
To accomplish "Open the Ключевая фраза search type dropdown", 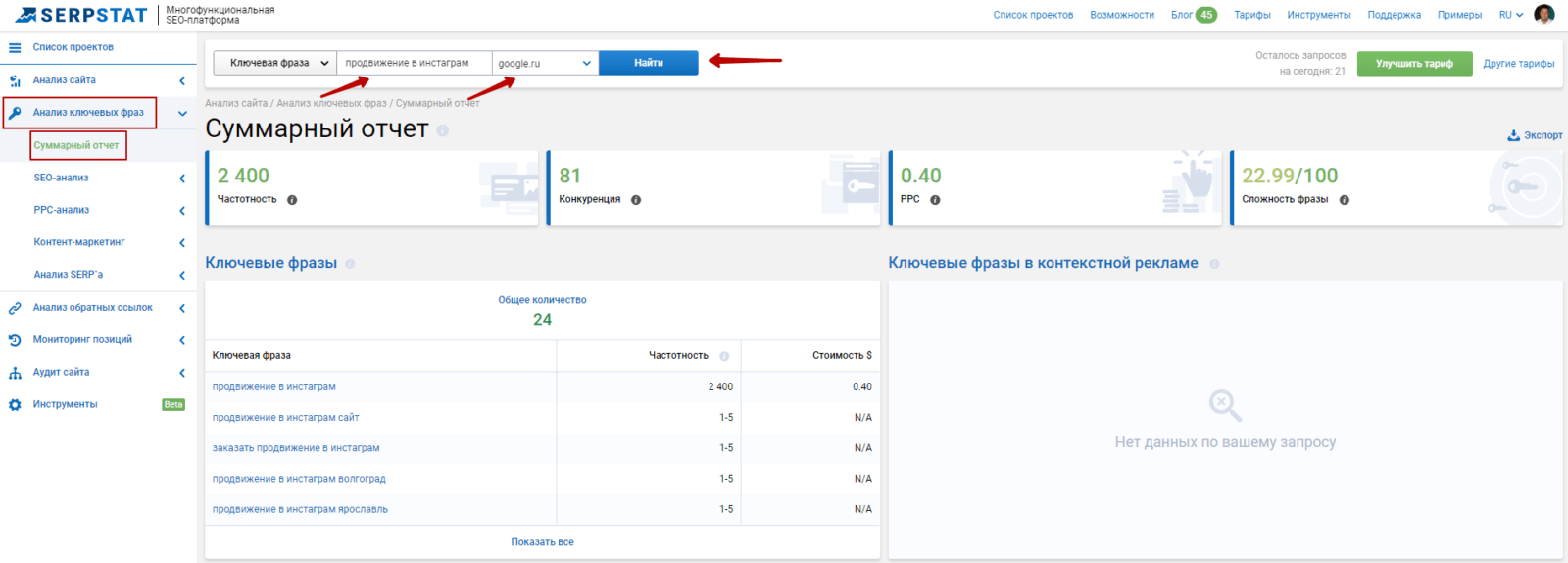I will coord(275,63).
